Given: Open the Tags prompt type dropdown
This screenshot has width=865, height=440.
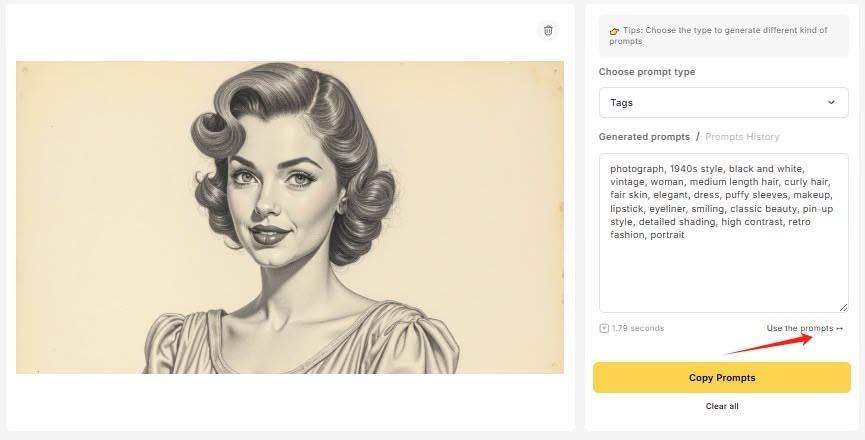Looking at the screenshot, I should point(723,102).
